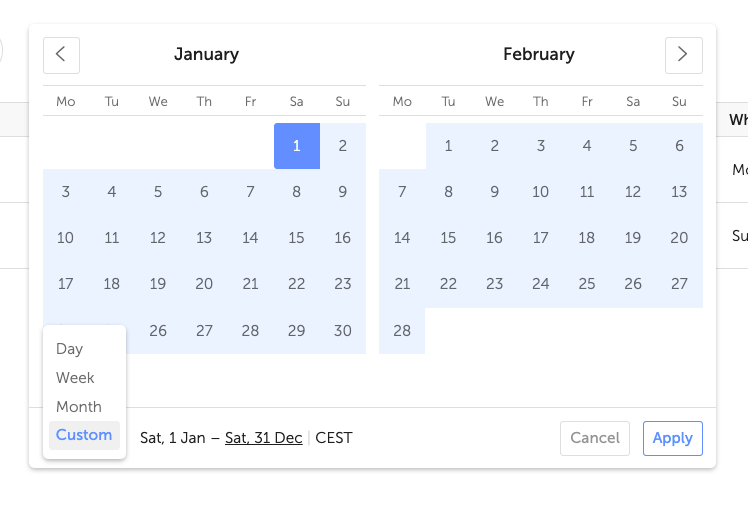Select the Month range option

point(79,407)
